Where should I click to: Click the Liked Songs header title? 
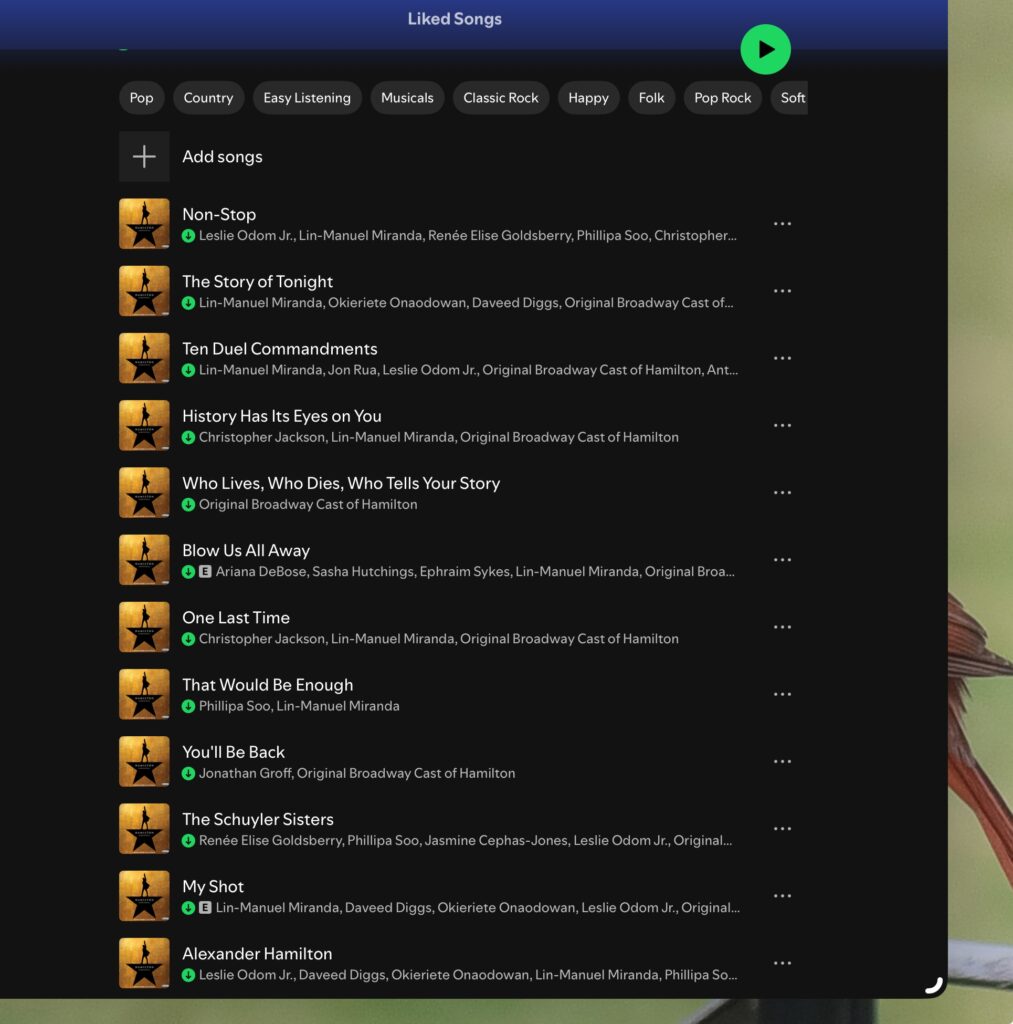click(455, 19)
